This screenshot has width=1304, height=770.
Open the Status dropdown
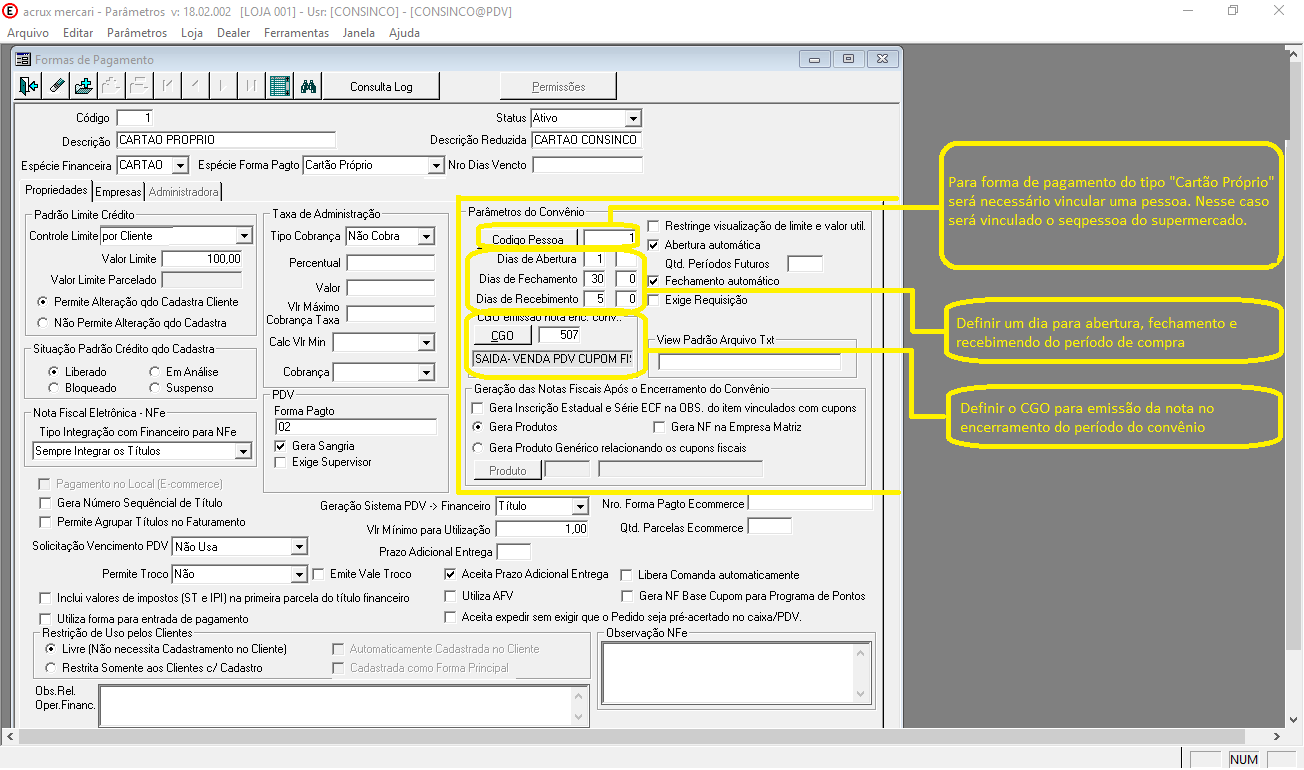click(x=632, y=118)
